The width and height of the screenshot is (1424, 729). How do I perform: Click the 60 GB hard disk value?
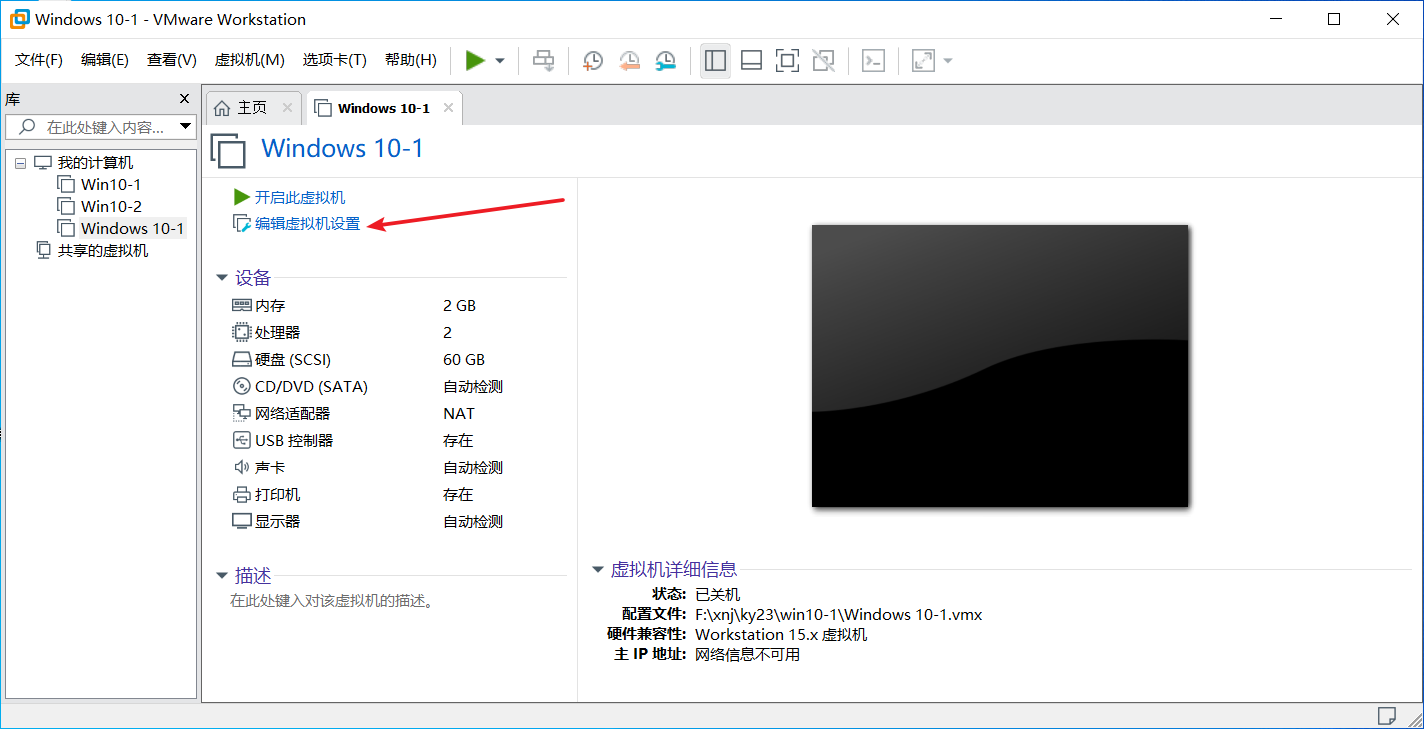(x=464, y=360)
